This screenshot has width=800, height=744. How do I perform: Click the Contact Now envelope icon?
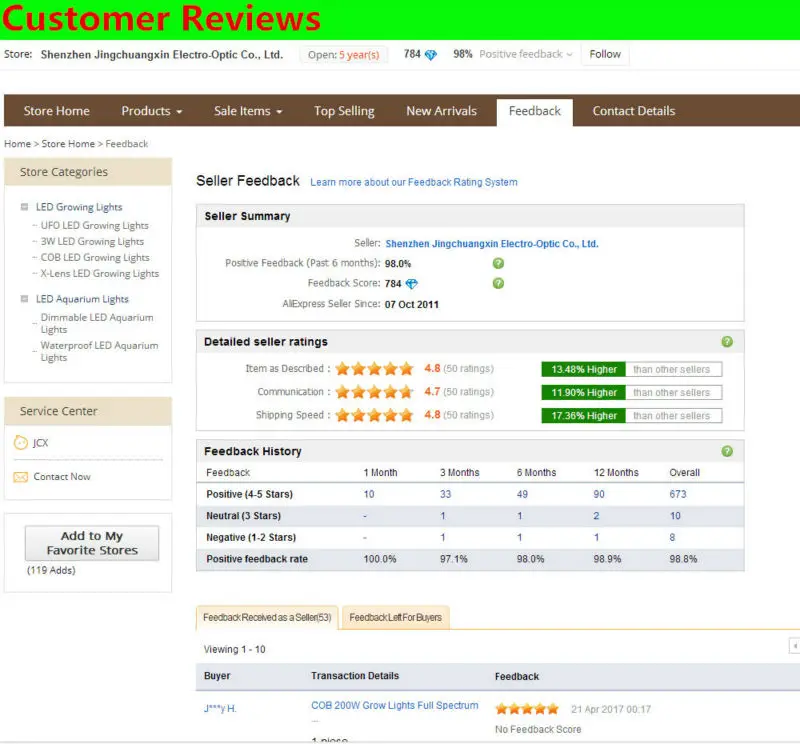click(20, 477)
